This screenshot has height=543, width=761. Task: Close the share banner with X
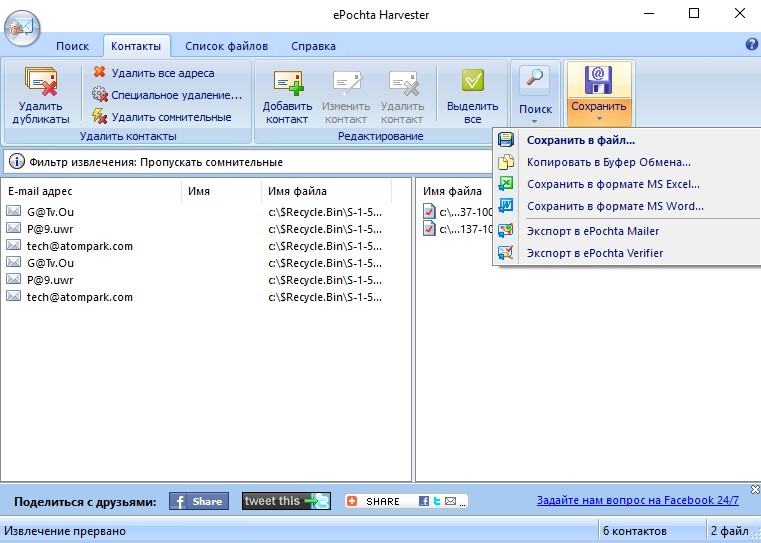(x=755, y=489)
